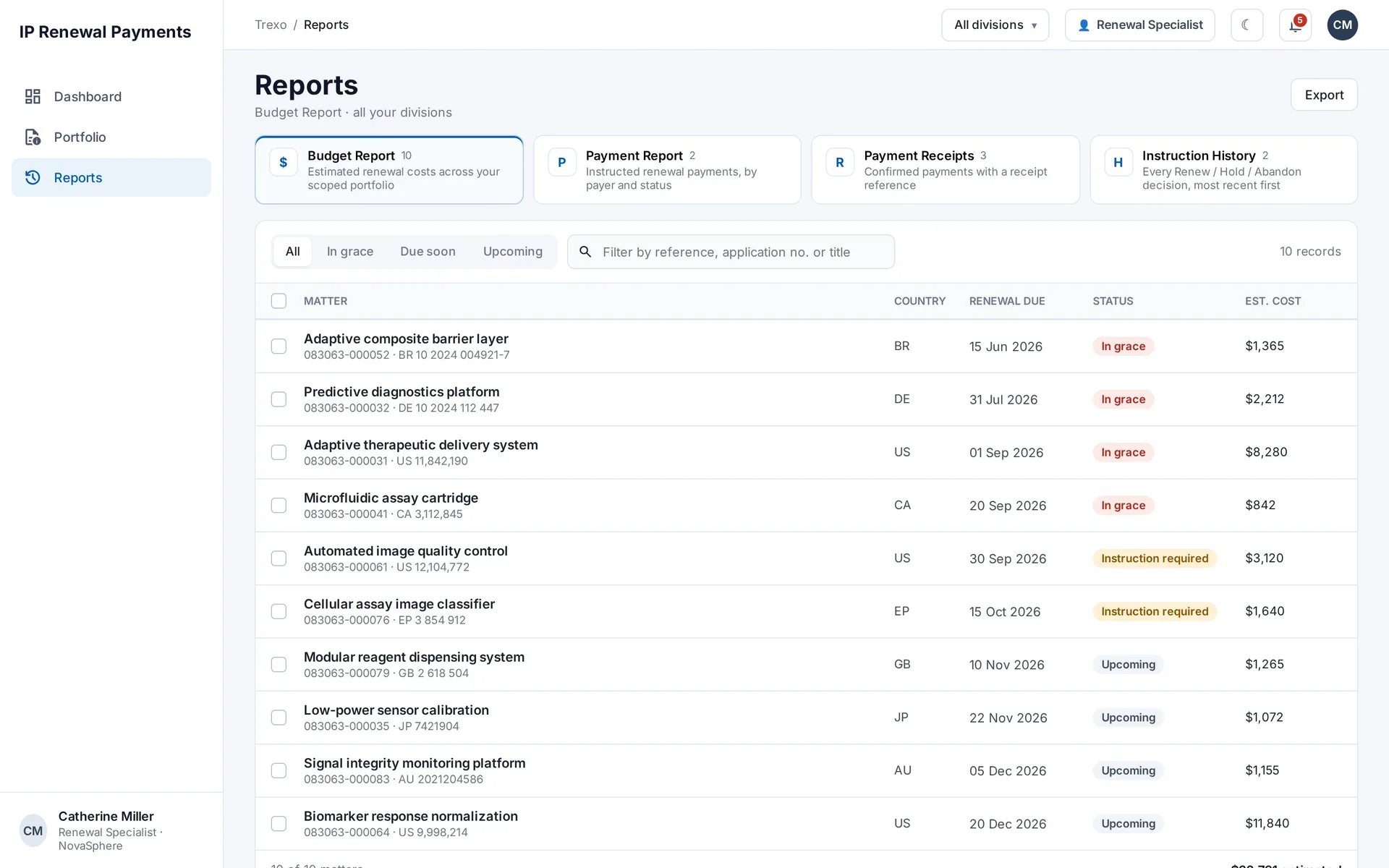Click Catherine Miller's CM avatar in sidebar footer
The image size is (1389, 868).
click(x=33, y=830)
